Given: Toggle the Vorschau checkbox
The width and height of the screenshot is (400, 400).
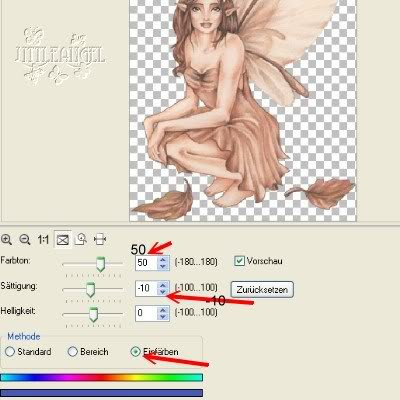Looking at the screenshot, I should [x=239, y=261].
